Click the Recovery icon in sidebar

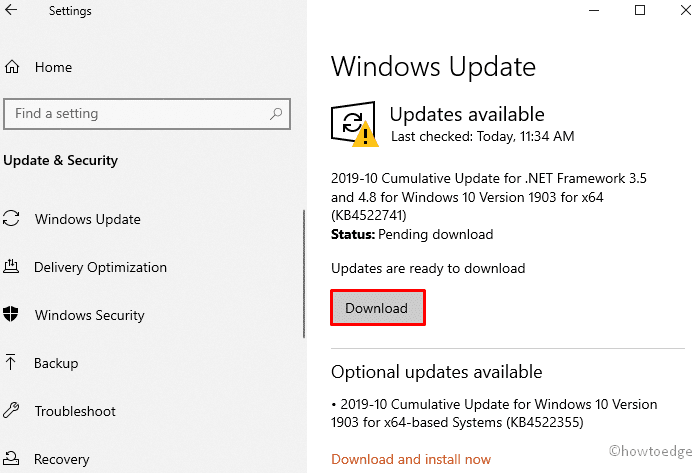(12, 459)
